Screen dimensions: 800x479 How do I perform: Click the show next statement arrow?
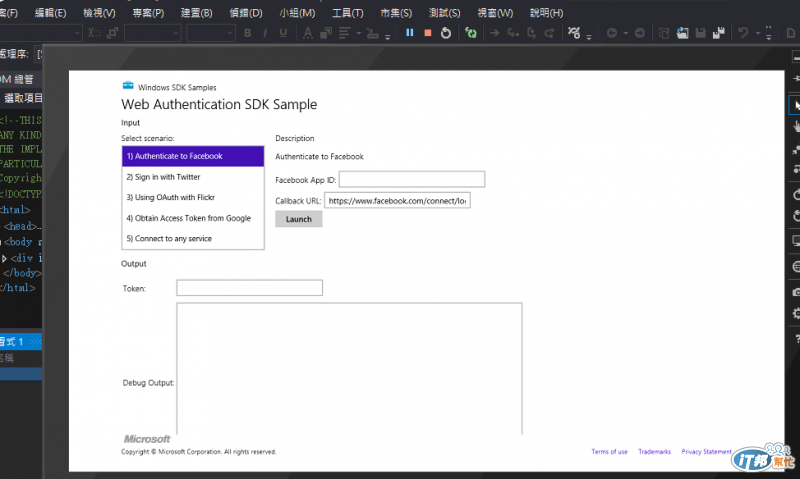click(494, 33)
